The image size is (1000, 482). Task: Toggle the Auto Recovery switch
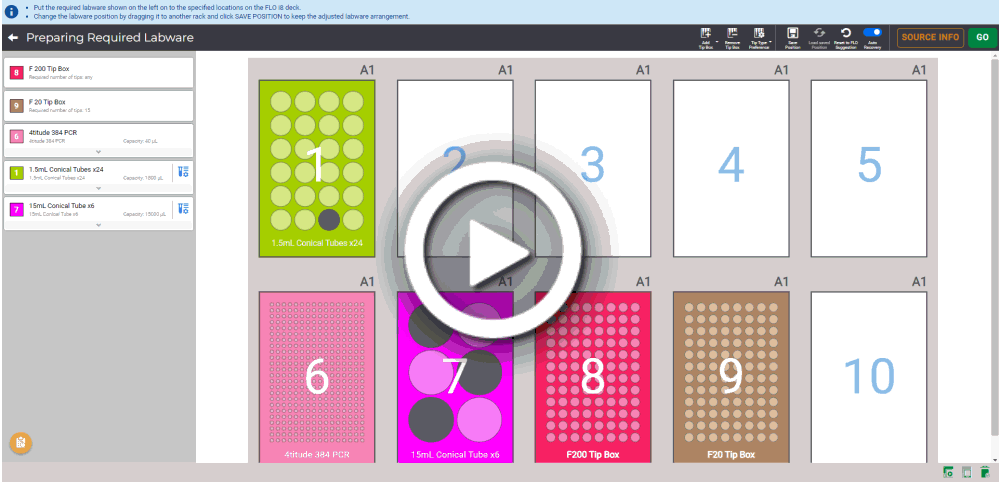(x=872, y=33)
